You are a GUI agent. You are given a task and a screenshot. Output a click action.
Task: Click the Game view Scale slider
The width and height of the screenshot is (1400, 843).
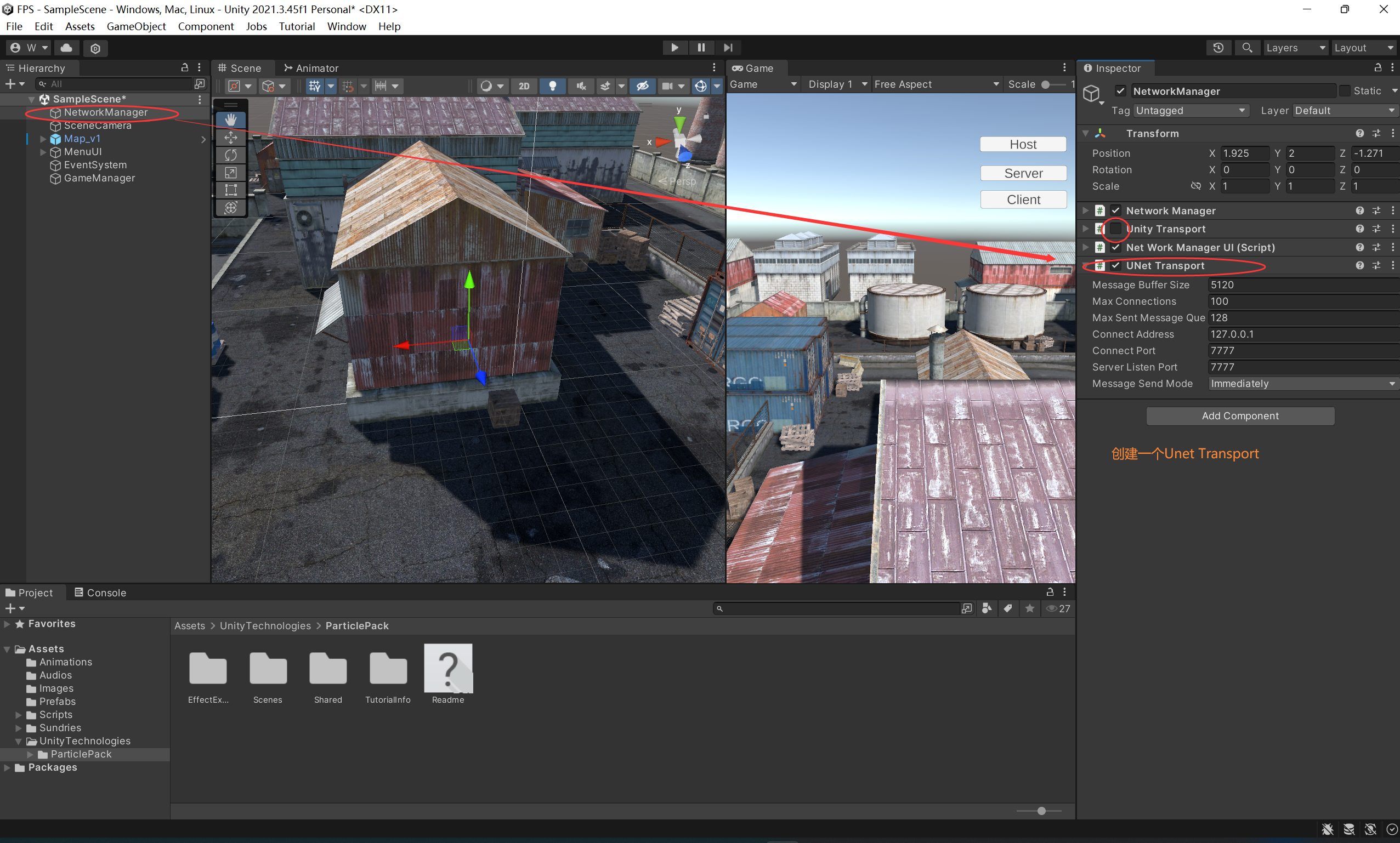click(x=1053, y=84)
